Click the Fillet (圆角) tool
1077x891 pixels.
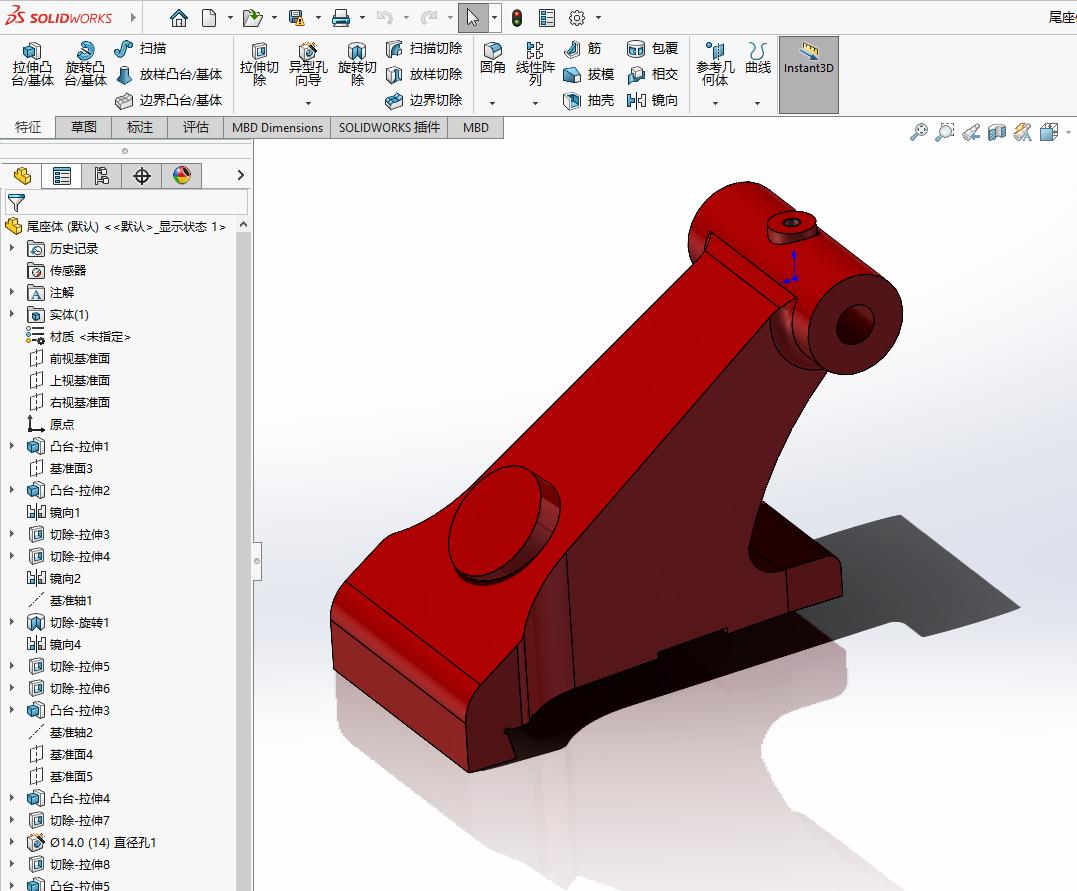(492, 58)
